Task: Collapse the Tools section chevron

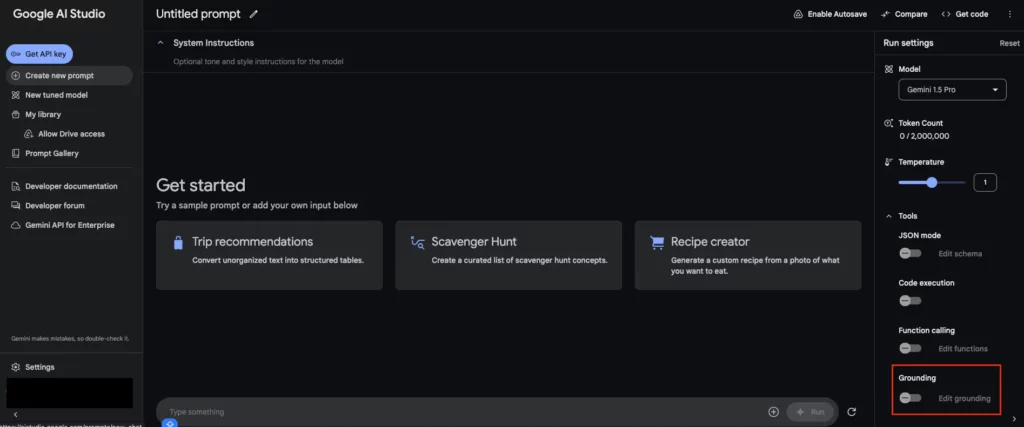Action: 888,216
